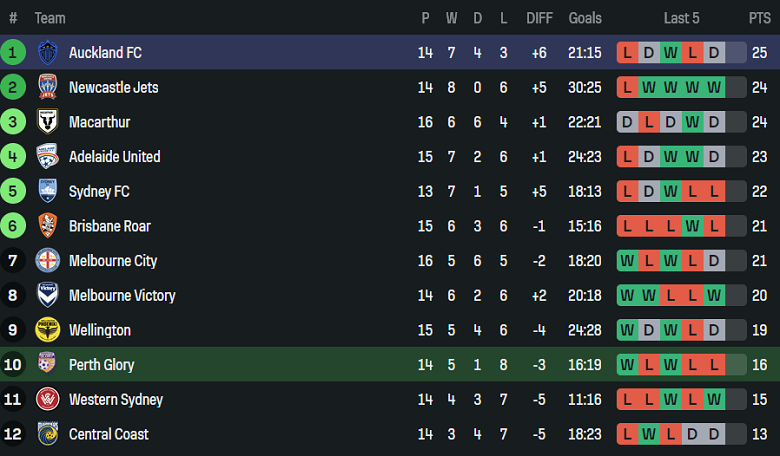The height and width of the screenshot is (456, 780).
Task: Click the Newcastle Jets club crest
Action: (48, 87)
